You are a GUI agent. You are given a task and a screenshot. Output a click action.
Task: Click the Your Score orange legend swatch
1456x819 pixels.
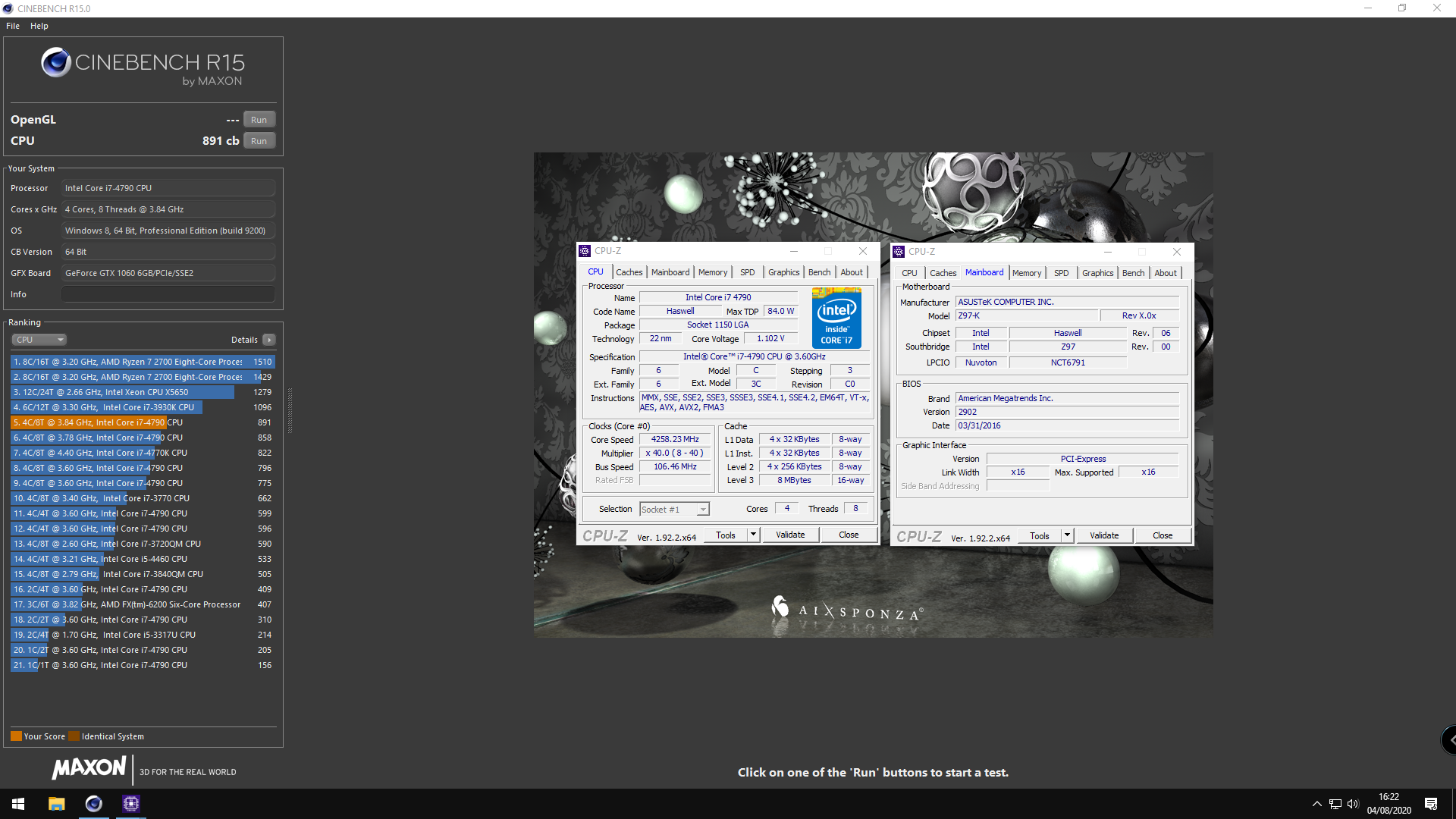[x=16, y=736]
